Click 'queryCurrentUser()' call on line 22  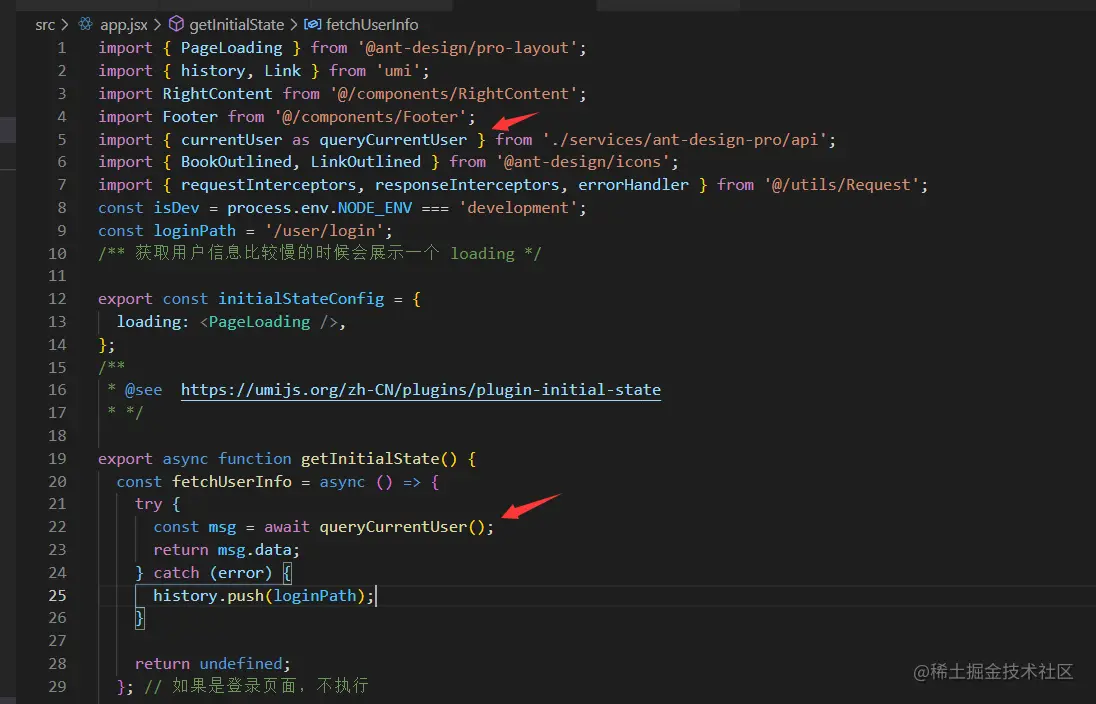402,526
